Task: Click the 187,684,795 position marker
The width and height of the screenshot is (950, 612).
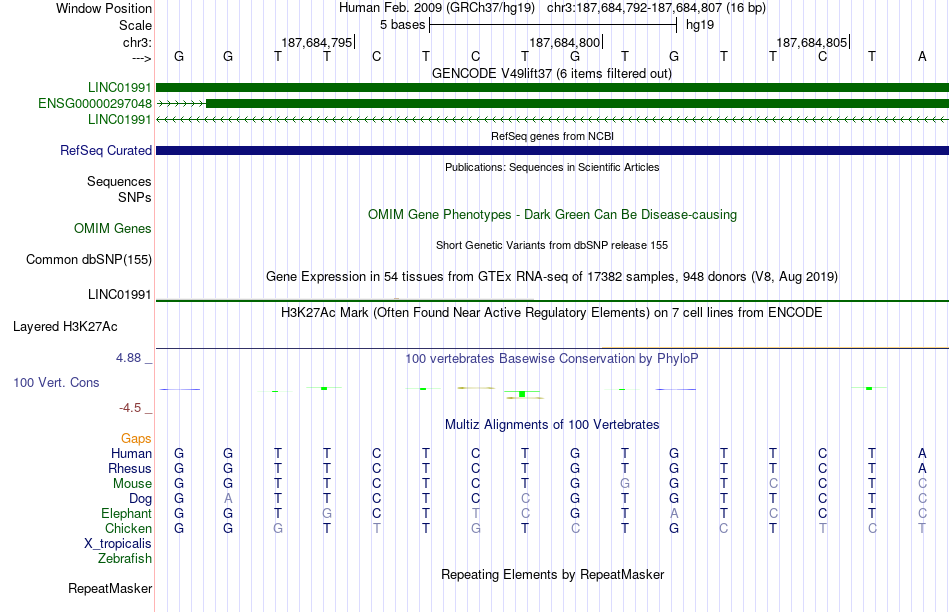Action: 316,42
